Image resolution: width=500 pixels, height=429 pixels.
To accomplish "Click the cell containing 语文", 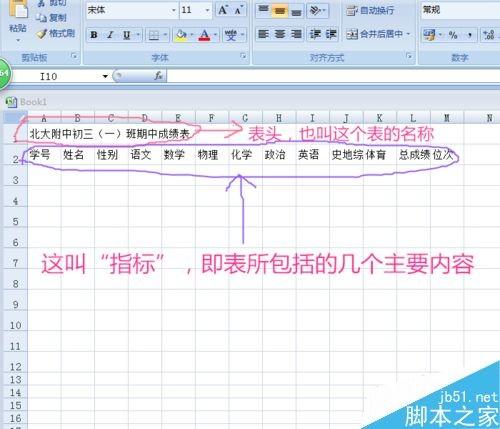I will 145,155.
